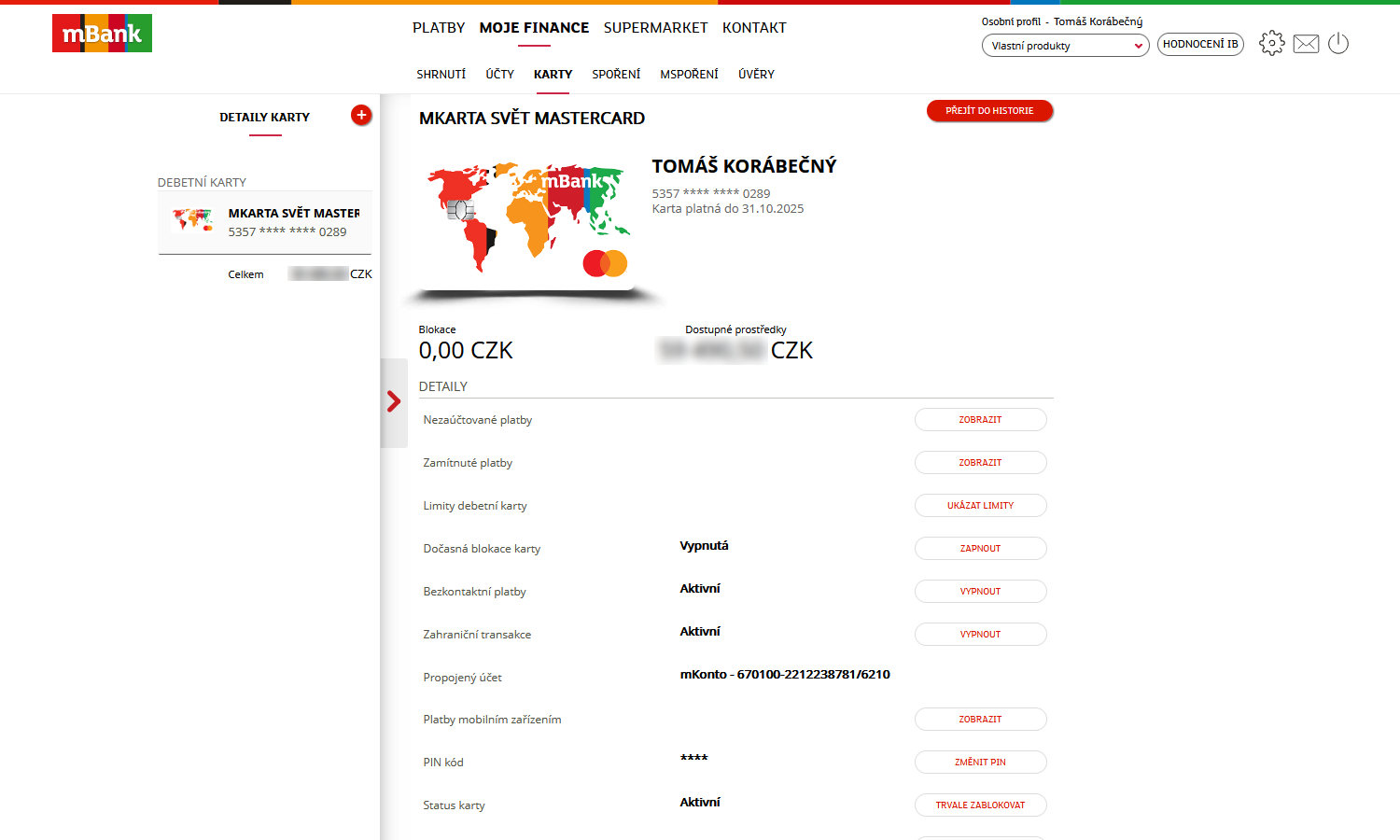Click the logout power icon

[1338, 43]
